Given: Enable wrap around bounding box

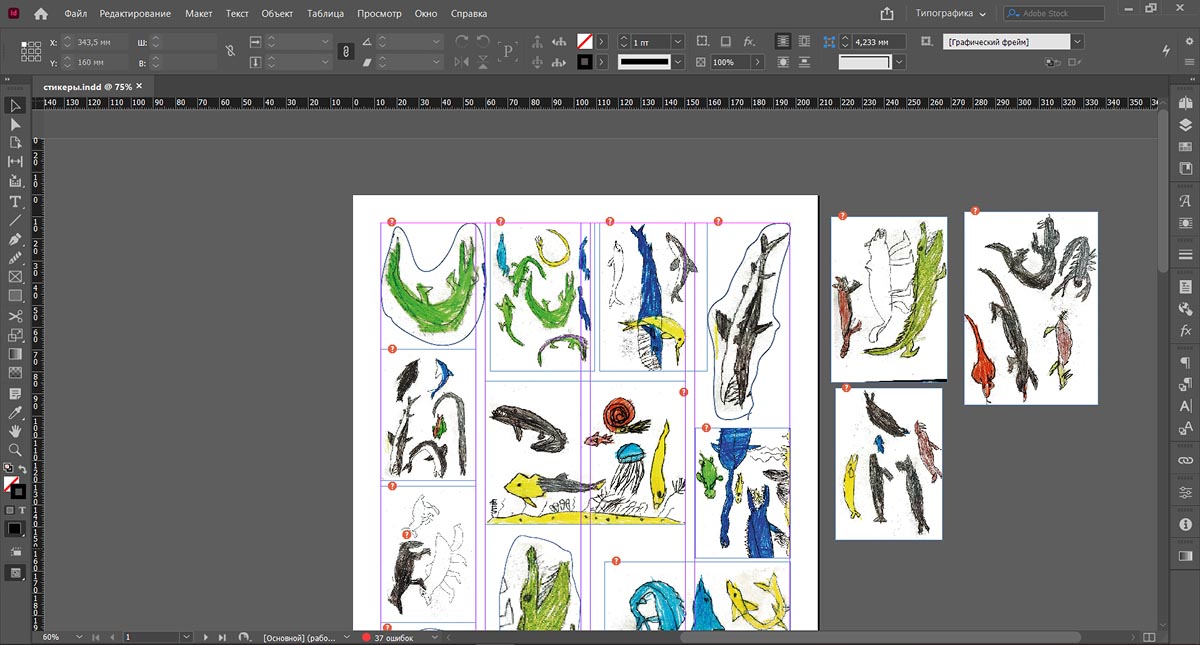Looking at the screenshot, I should (805, 41).
